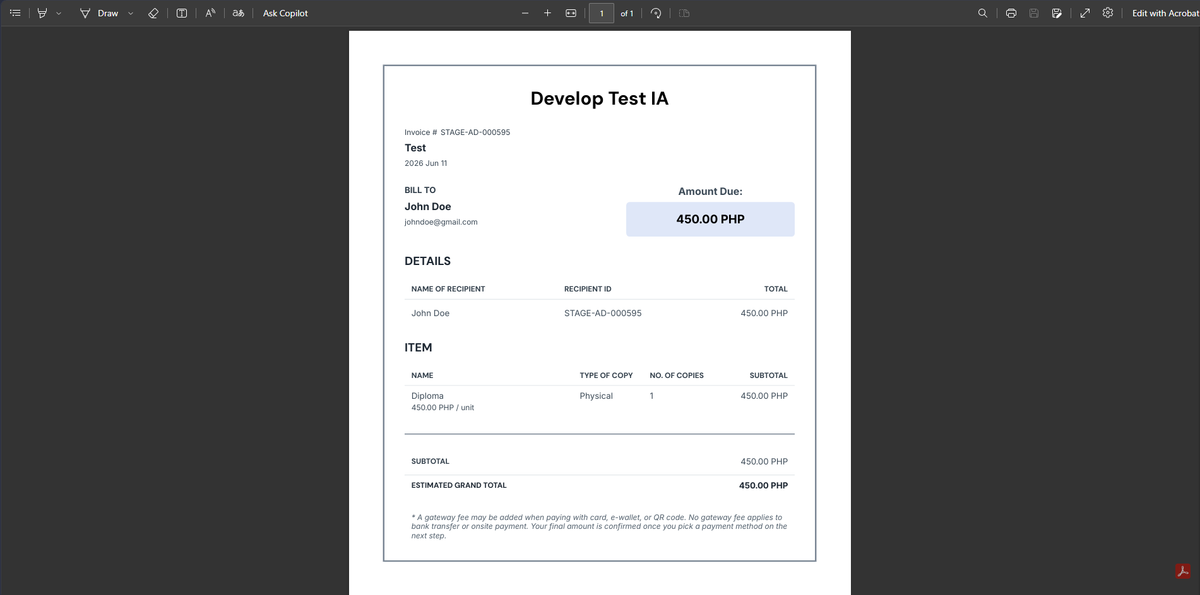The image size is (1200, 595).
Task: Click the BILL TO label
Action: pyautogui.click(x=420, y=190)
